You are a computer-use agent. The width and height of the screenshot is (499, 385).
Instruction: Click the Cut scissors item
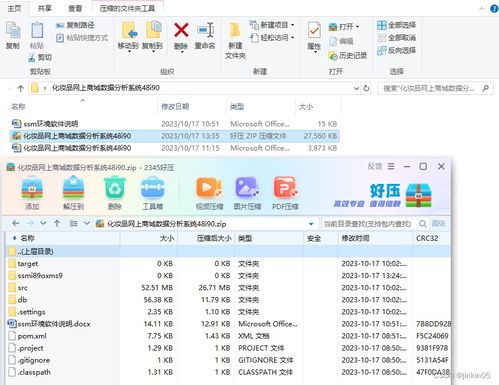[x=40, y=58]
